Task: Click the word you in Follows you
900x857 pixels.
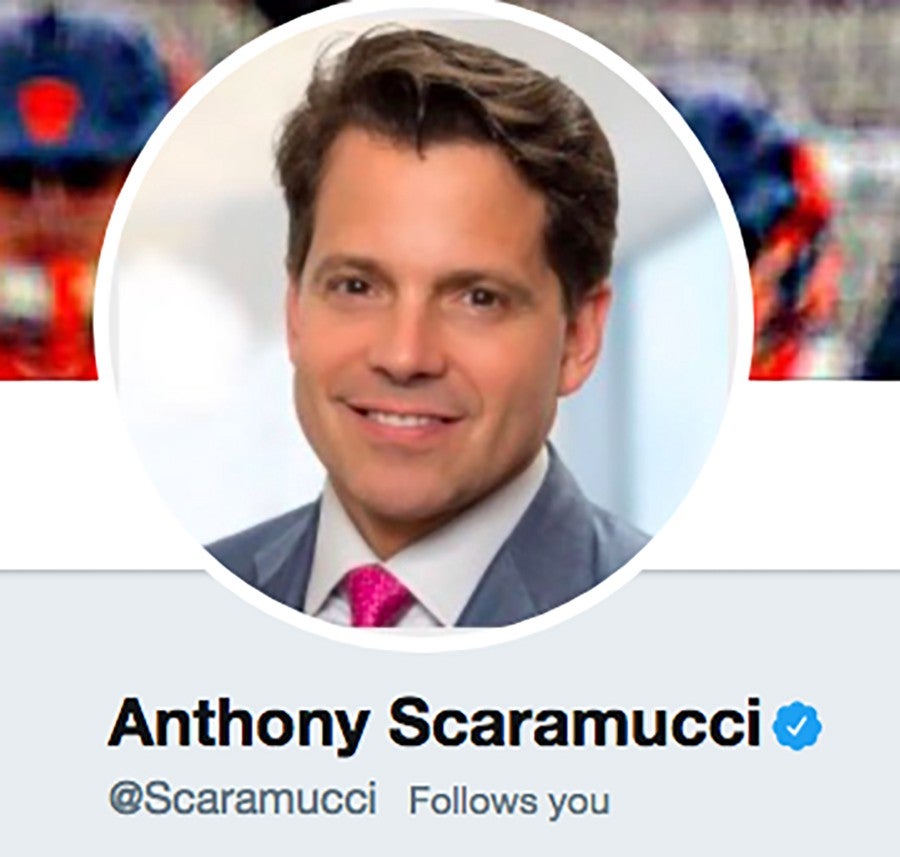Action: (579, 802)
